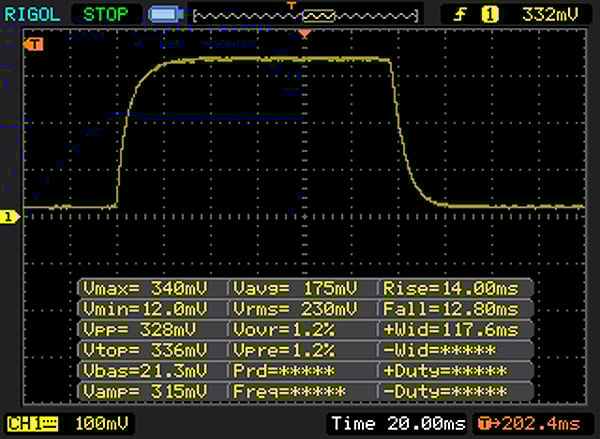Click the 332mV trigger level value
The height and width of the screenshot is (439, 600).
click(550, 15)
